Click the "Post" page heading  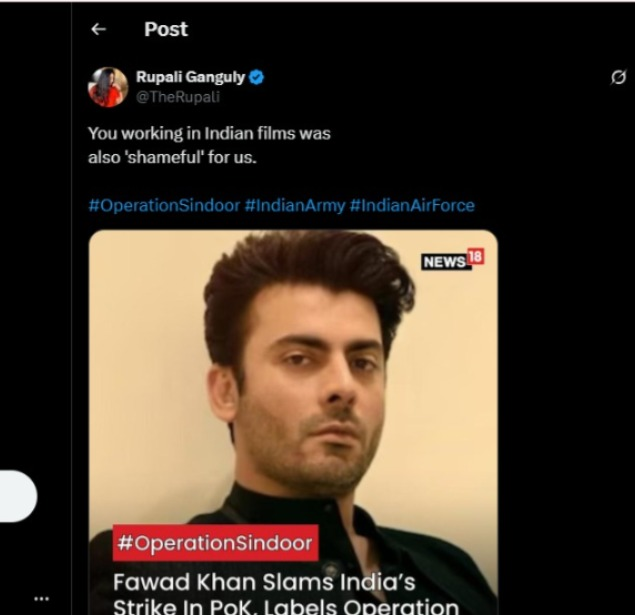pos(166,30)
